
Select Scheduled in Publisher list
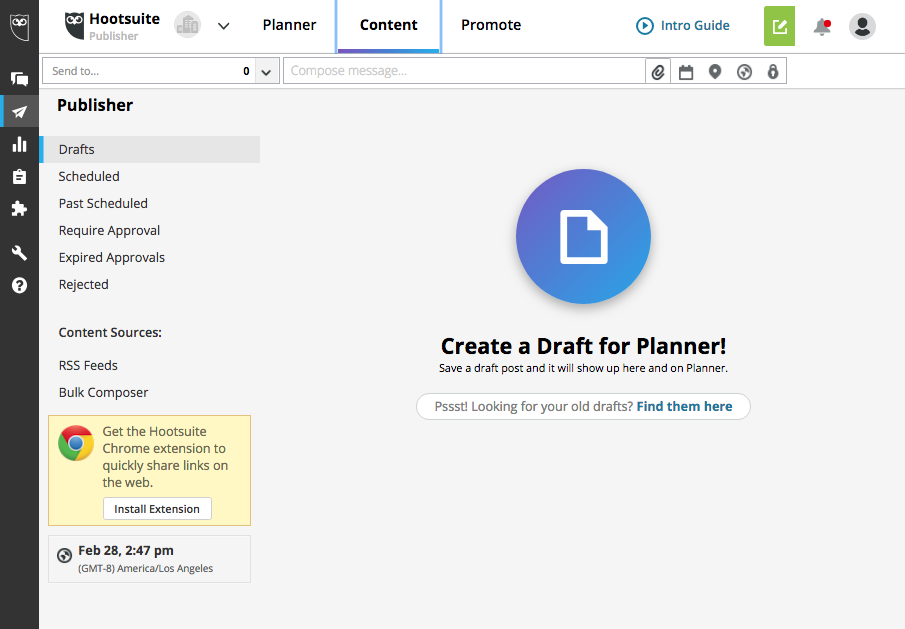tap(89, 177)
